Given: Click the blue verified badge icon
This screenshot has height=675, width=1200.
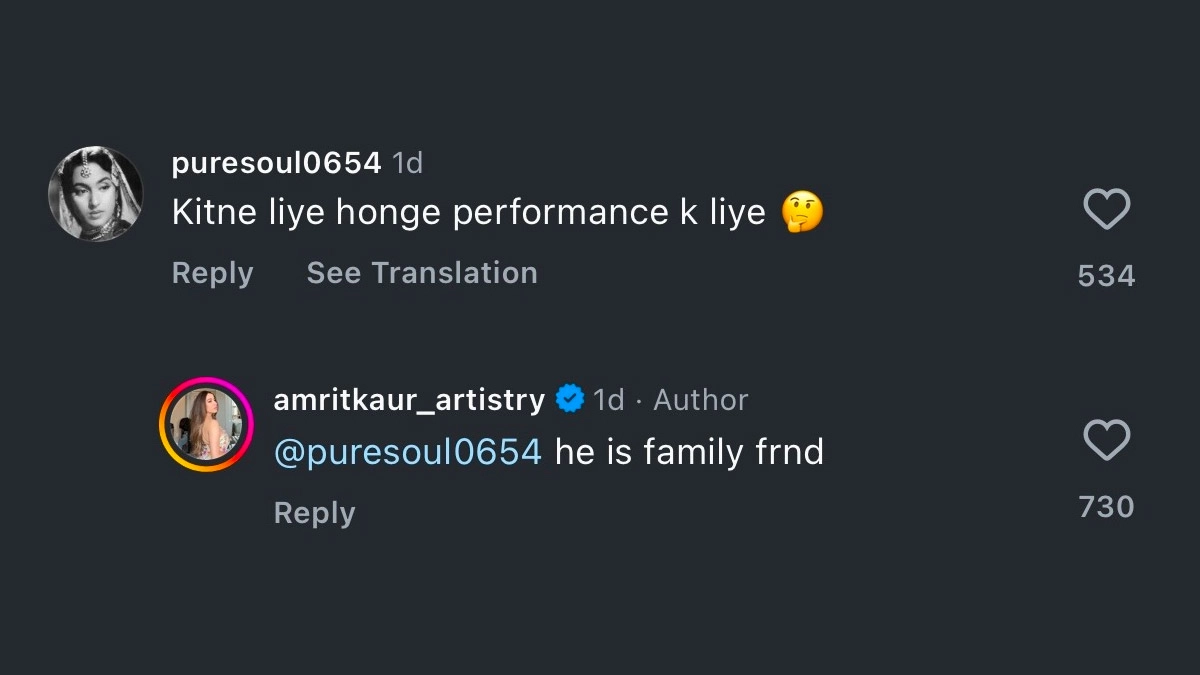Looking at the screenshot, I should click(x=570, y=400).
